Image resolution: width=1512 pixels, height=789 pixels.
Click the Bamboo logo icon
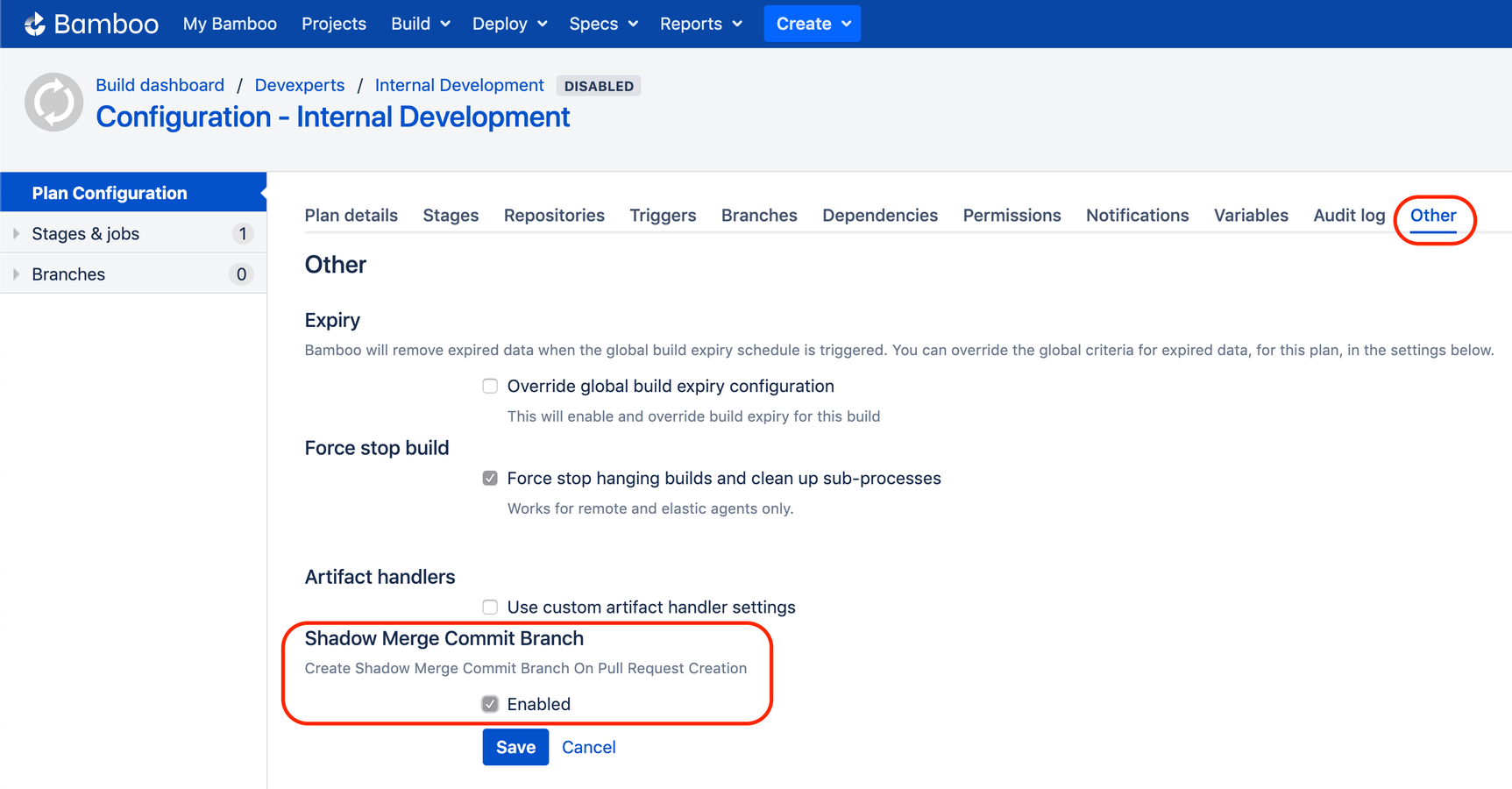(34, 24)
